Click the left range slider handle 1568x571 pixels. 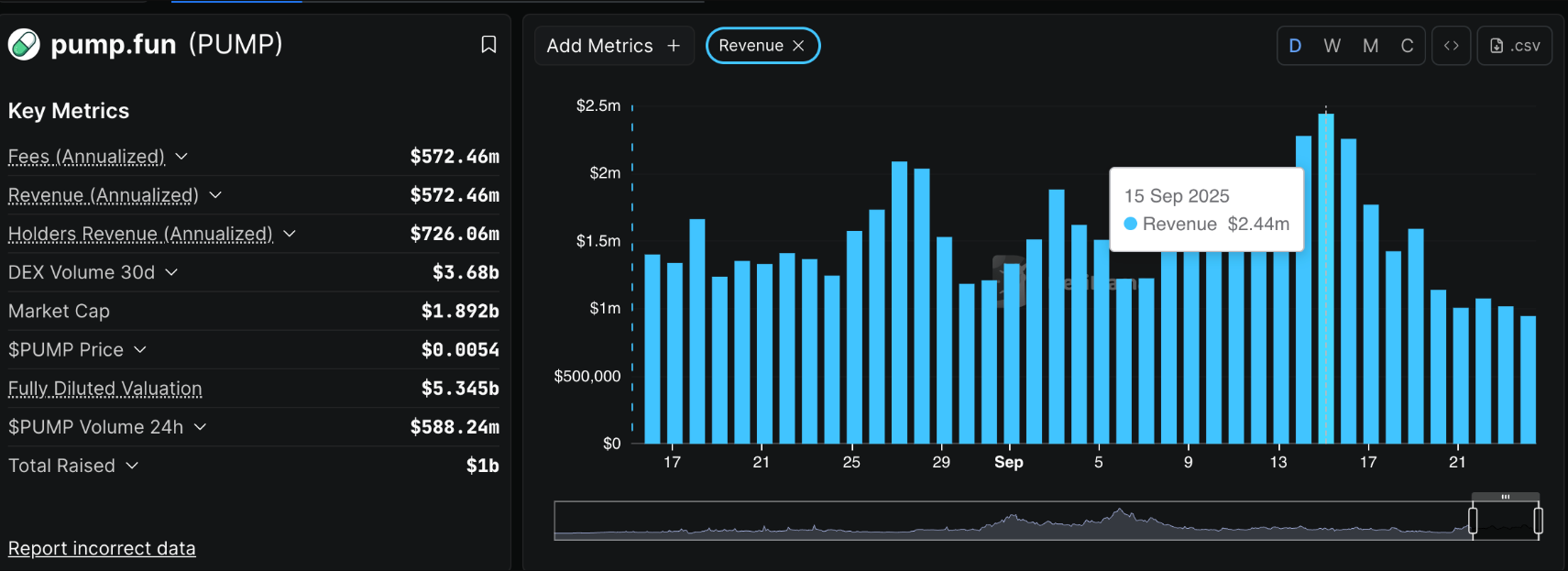click(1473, 521)
